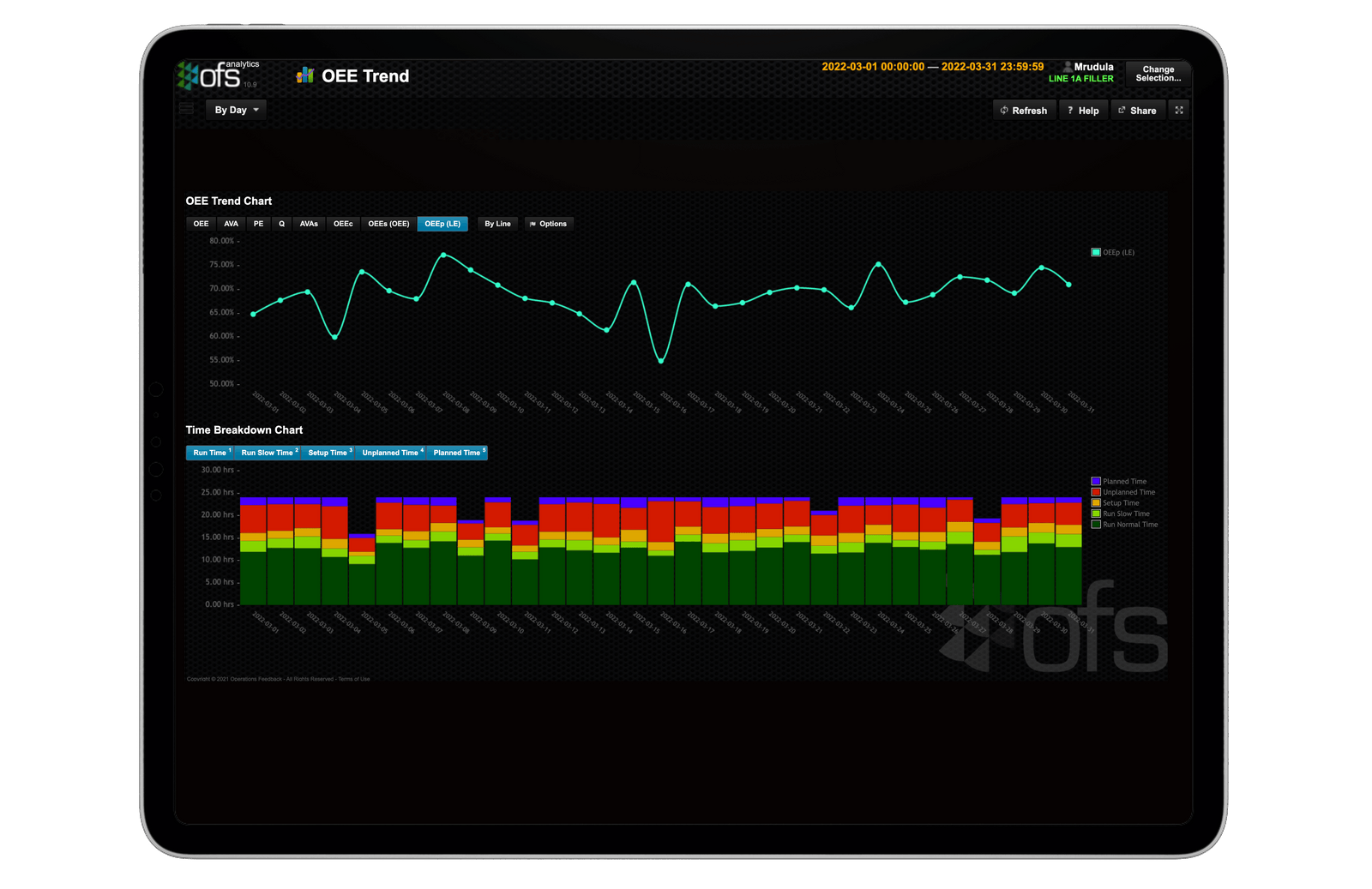This screenshot has height=889, width=1372.
Task: Click the Change Selection button
Action: [x=1158, y=75]
